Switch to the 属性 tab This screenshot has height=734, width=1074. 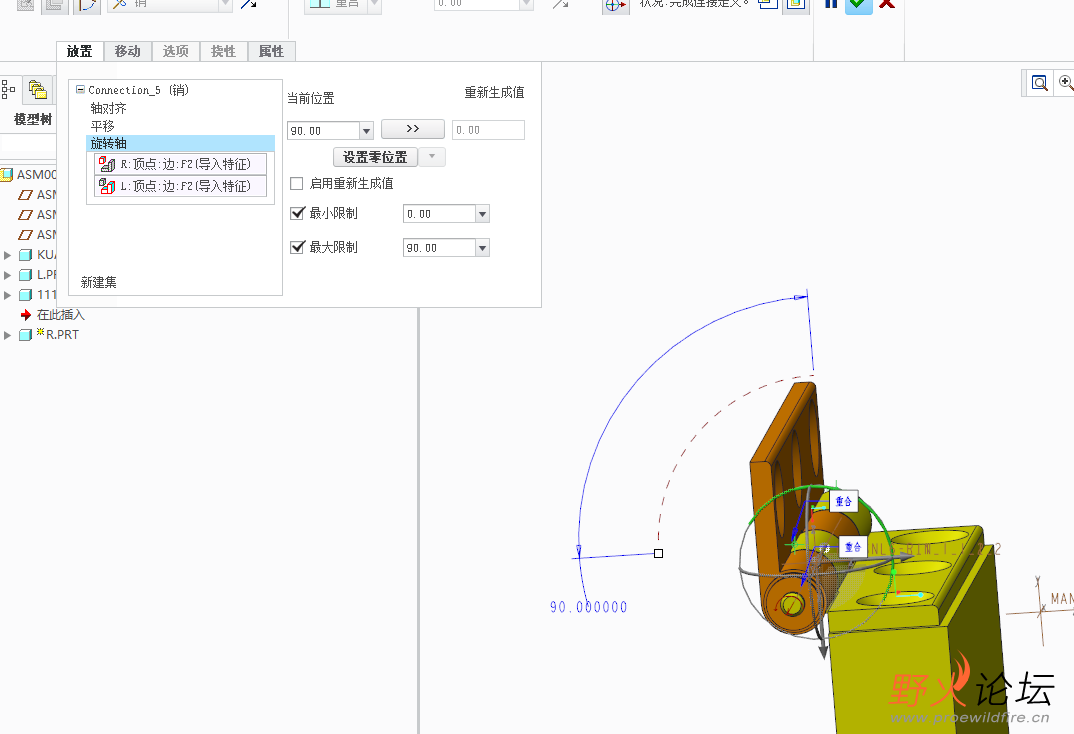pyautogui.click(x=271, y=51)
